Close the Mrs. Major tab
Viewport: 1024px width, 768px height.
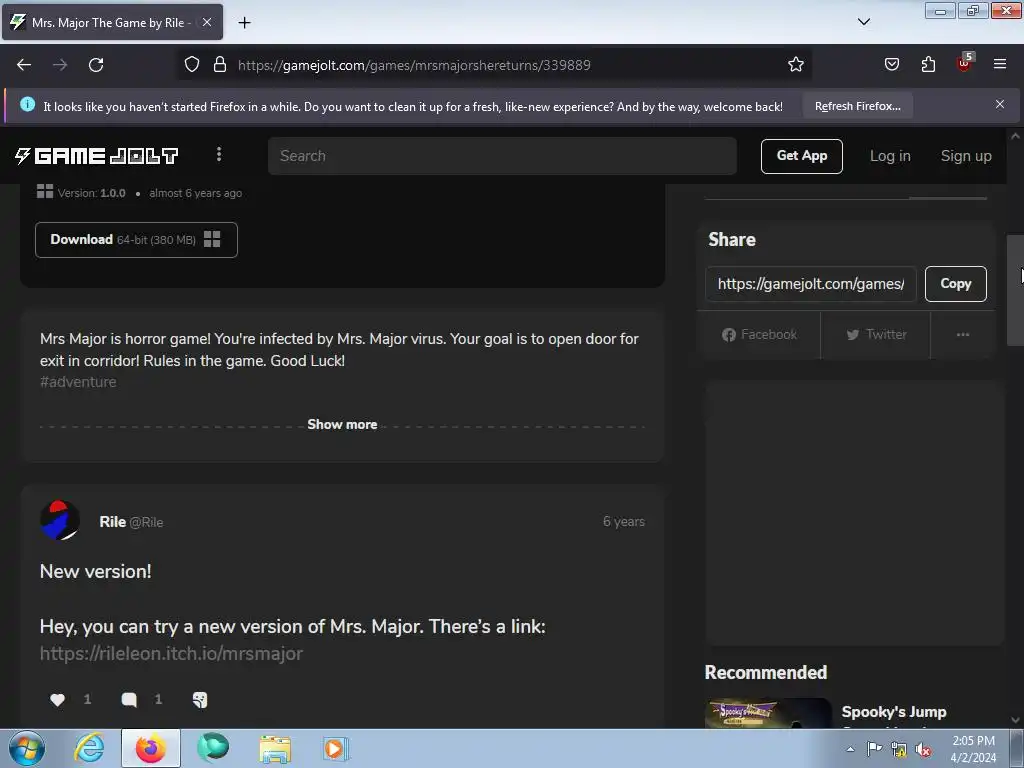coord(206,22)
